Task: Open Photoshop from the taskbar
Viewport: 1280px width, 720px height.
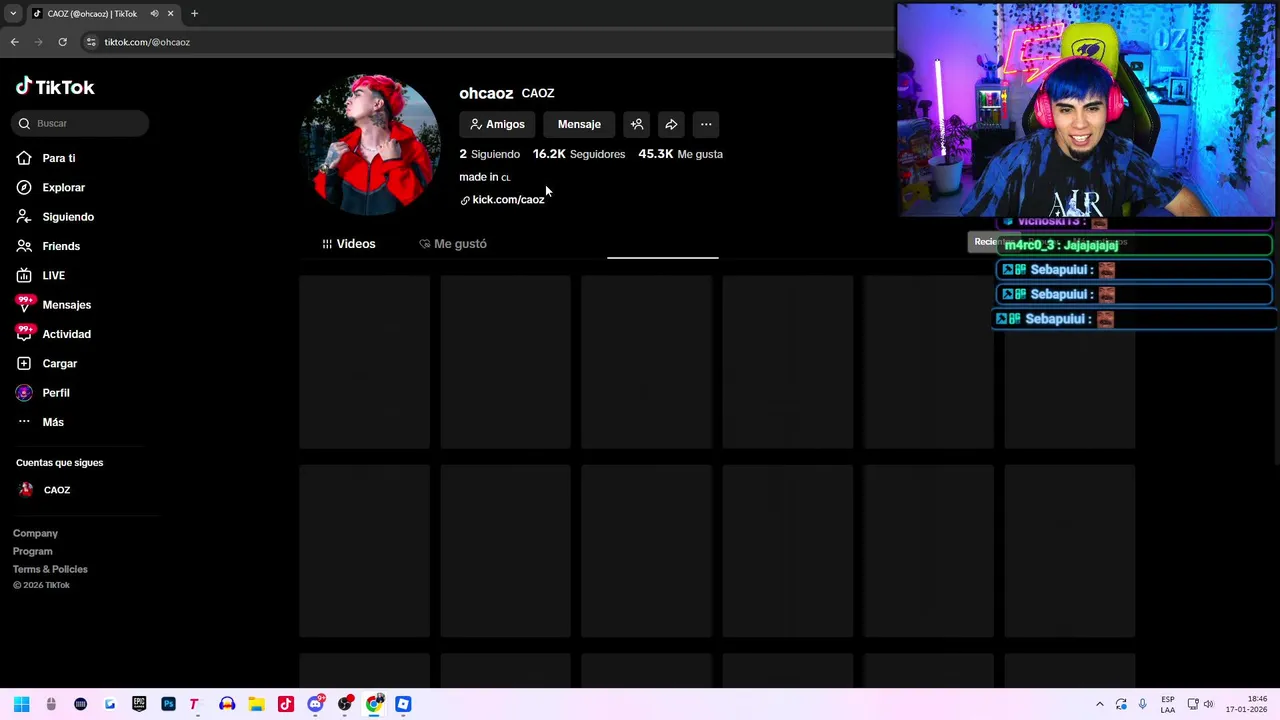Action: click(168, 704)
